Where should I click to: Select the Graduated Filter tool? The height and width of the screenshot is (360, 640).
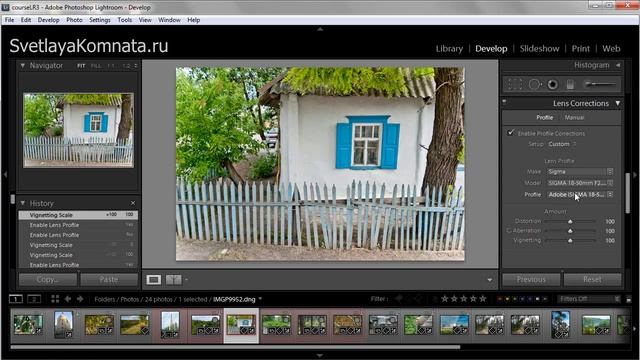click(570, 84)
